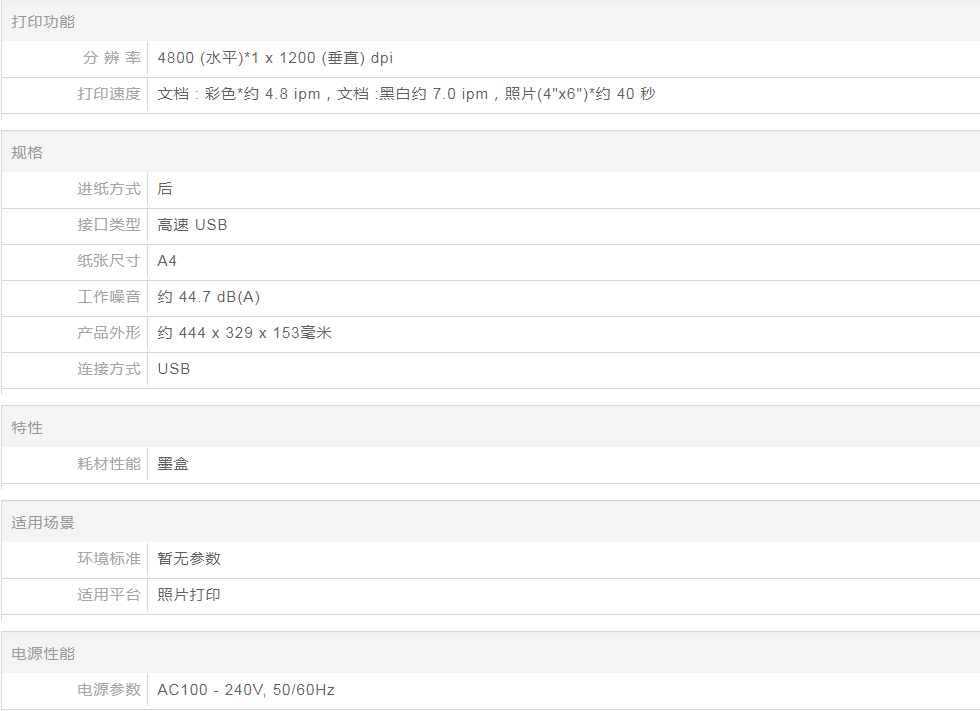Click the 接口类型 row label
The height and width of the screenshot is (711, 980).
click(109, 225)
